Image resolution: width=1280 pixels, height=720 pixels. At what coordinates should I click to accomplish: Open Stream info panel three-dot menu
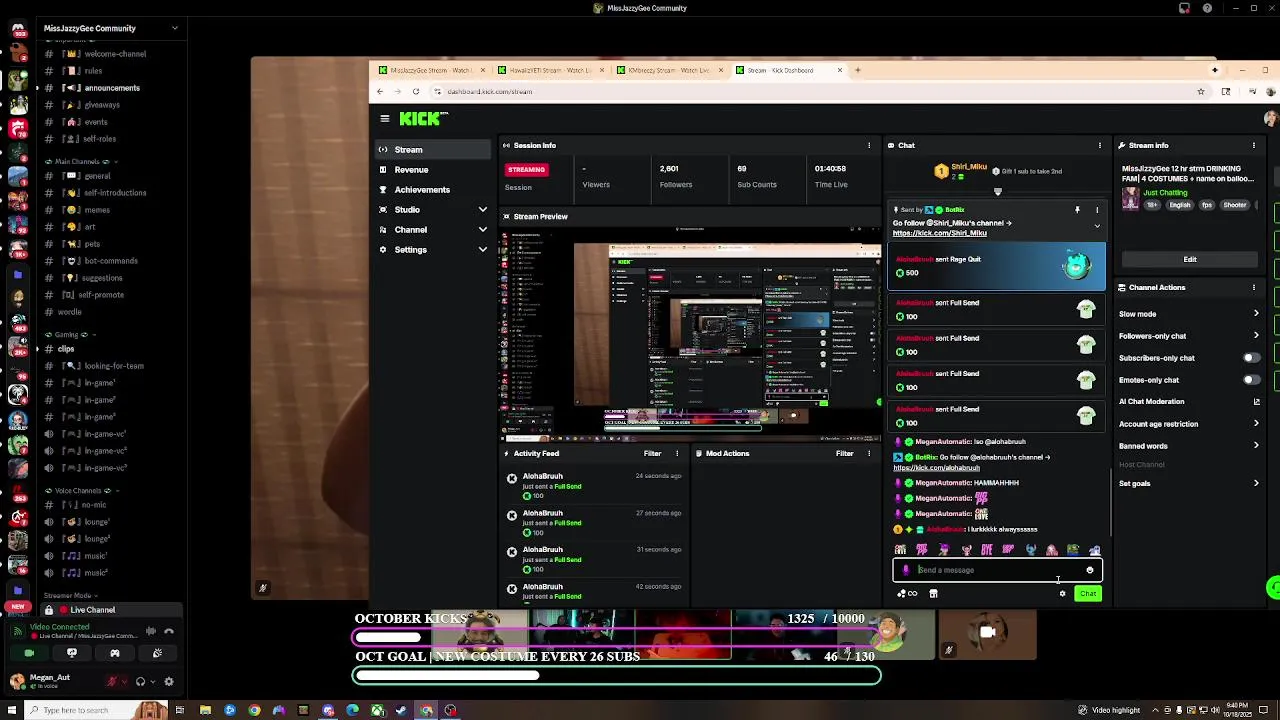(x=1254, y=145)
